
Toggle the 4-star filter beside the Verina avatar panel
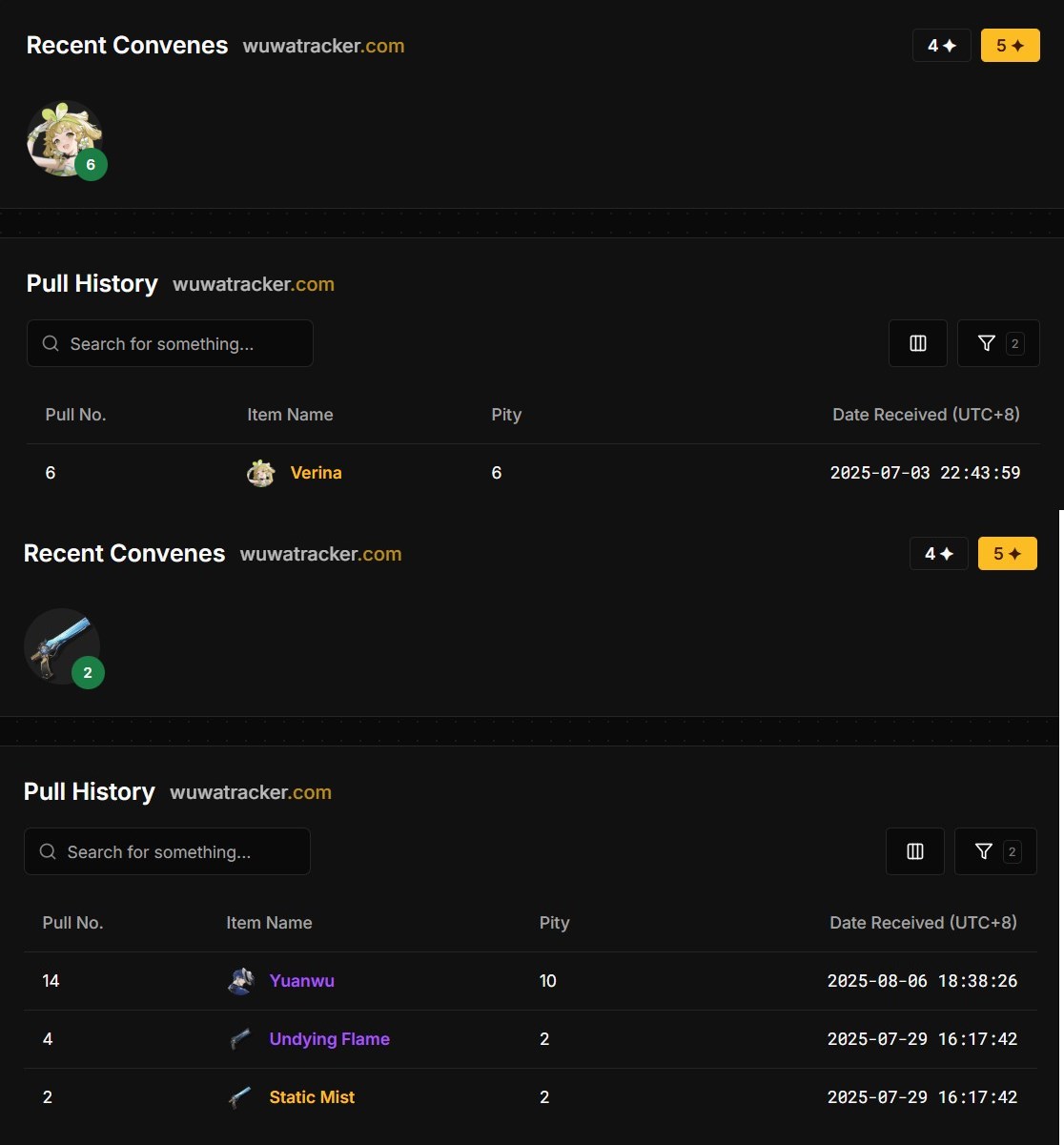click(941, 46)
